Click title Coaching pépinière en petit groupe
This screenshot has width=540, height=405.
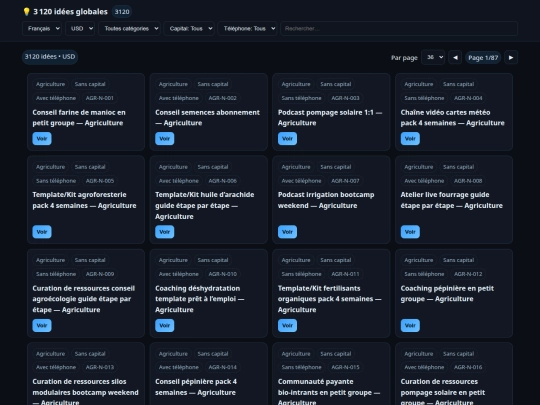(x=447, y=294)
